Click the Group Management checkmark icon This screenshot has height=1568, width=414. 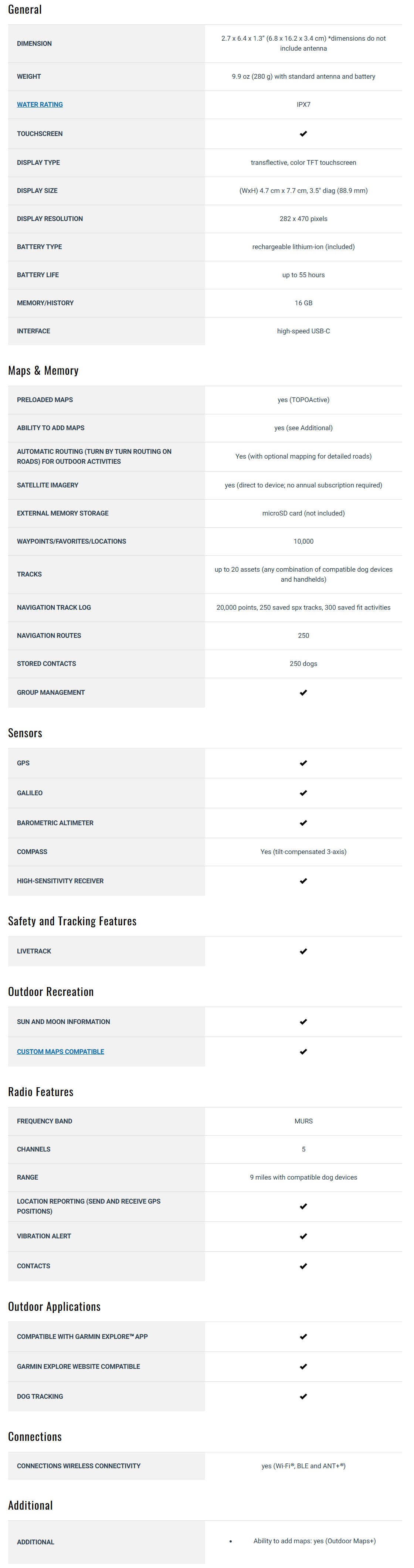point(303,693)
